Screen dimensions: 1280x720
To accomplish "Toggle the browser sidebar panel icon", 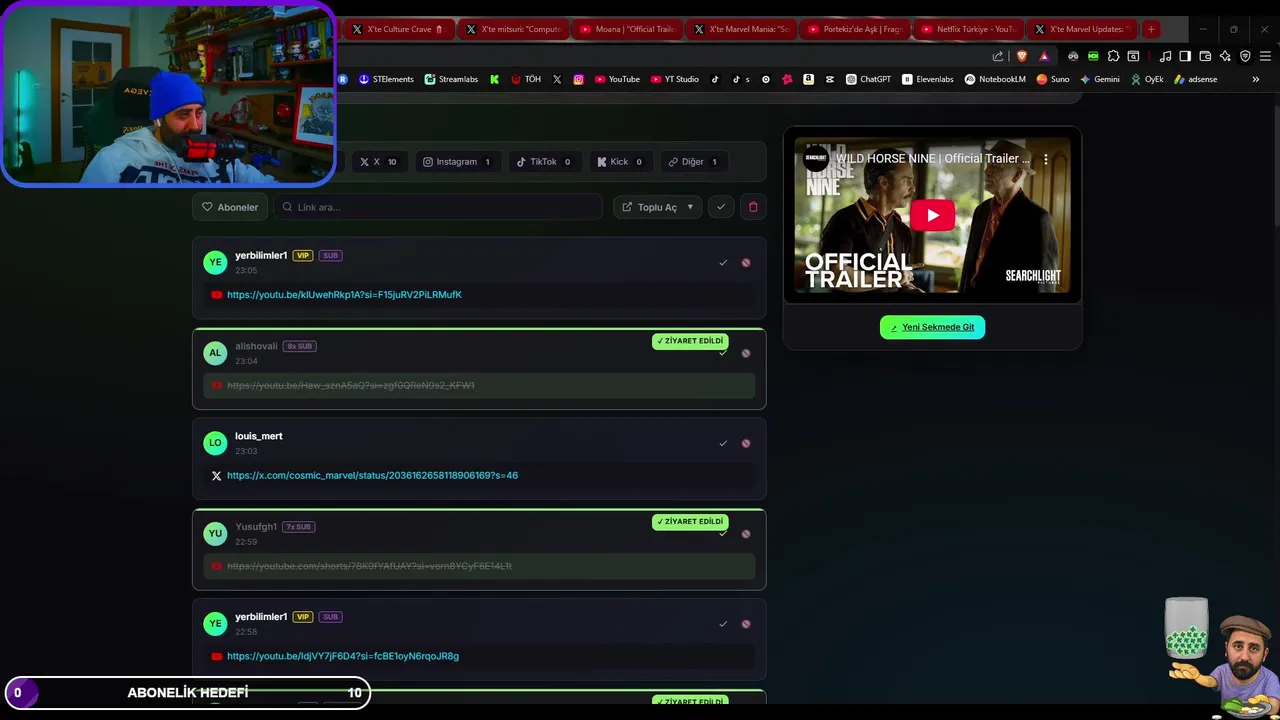I will click(1185, 56).
